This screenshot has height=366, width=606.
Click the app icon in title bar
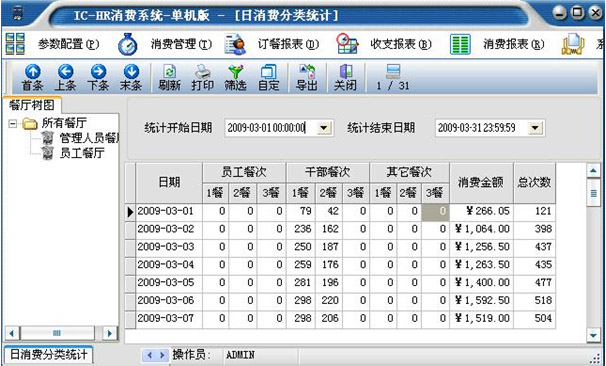[18, 14]
